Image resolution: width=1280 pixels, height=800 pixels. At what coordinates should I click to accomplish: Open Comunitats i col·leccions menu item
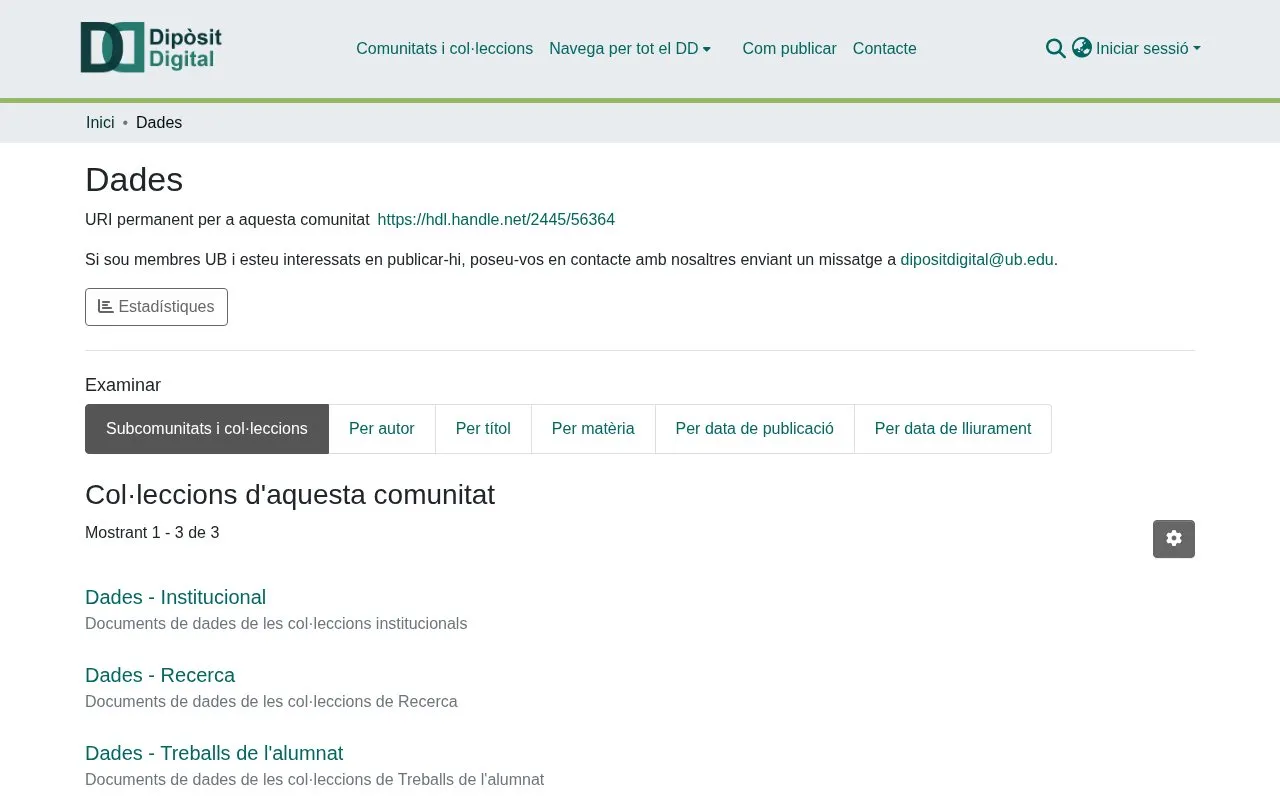coord(444,48)
